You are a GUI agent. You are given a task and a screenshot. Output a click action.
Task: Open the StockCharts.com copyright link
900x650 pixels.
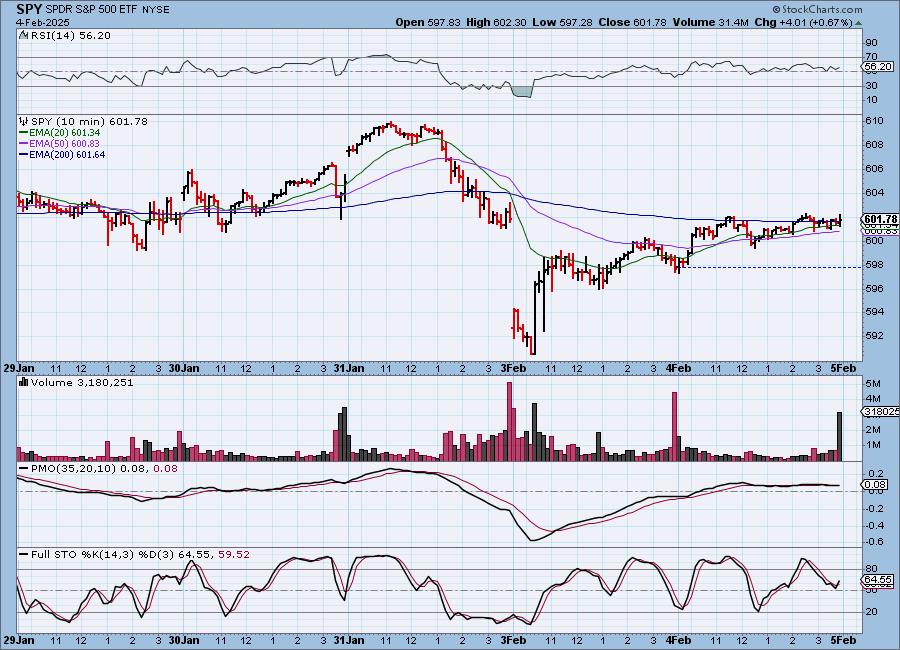pos(817,9)
